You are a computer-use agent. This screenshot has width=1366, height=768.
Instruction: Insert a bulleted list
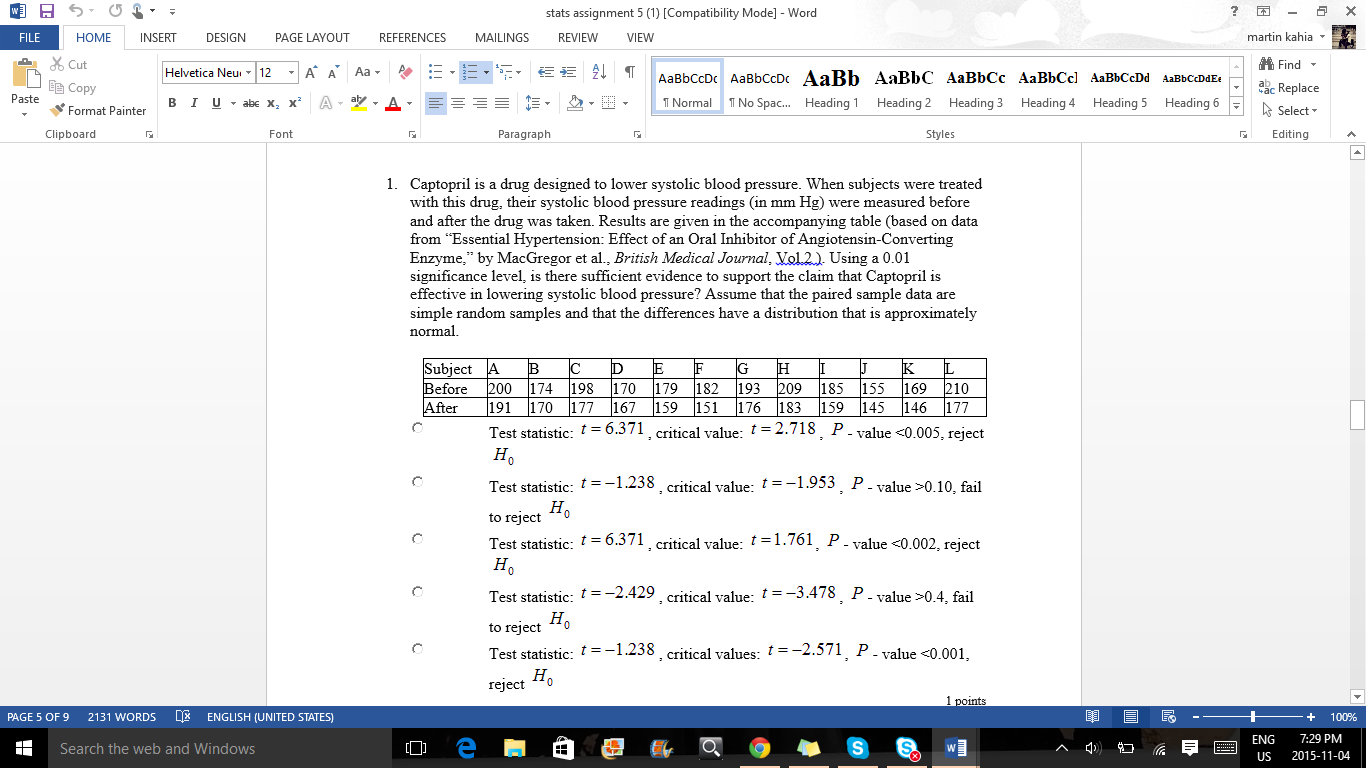tap(435, 72)
